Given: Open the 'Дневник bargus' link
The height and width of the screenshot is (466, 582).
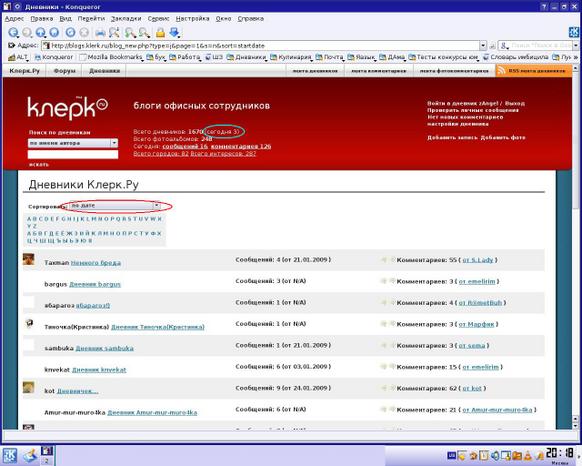Looking at the screenshot, I should tap(95, 284).
